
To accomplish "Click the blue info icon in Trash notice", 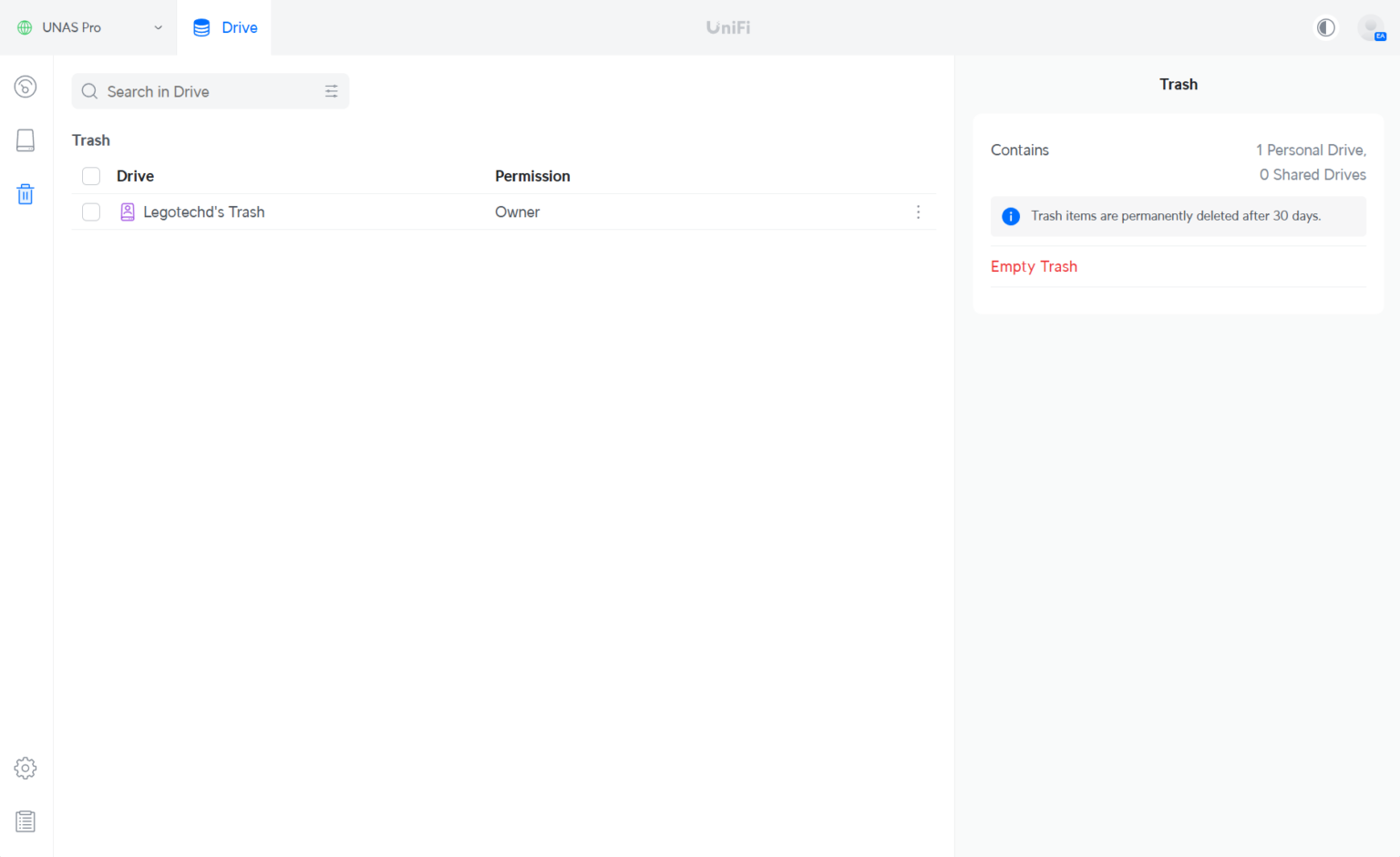I will point(1011,216).
